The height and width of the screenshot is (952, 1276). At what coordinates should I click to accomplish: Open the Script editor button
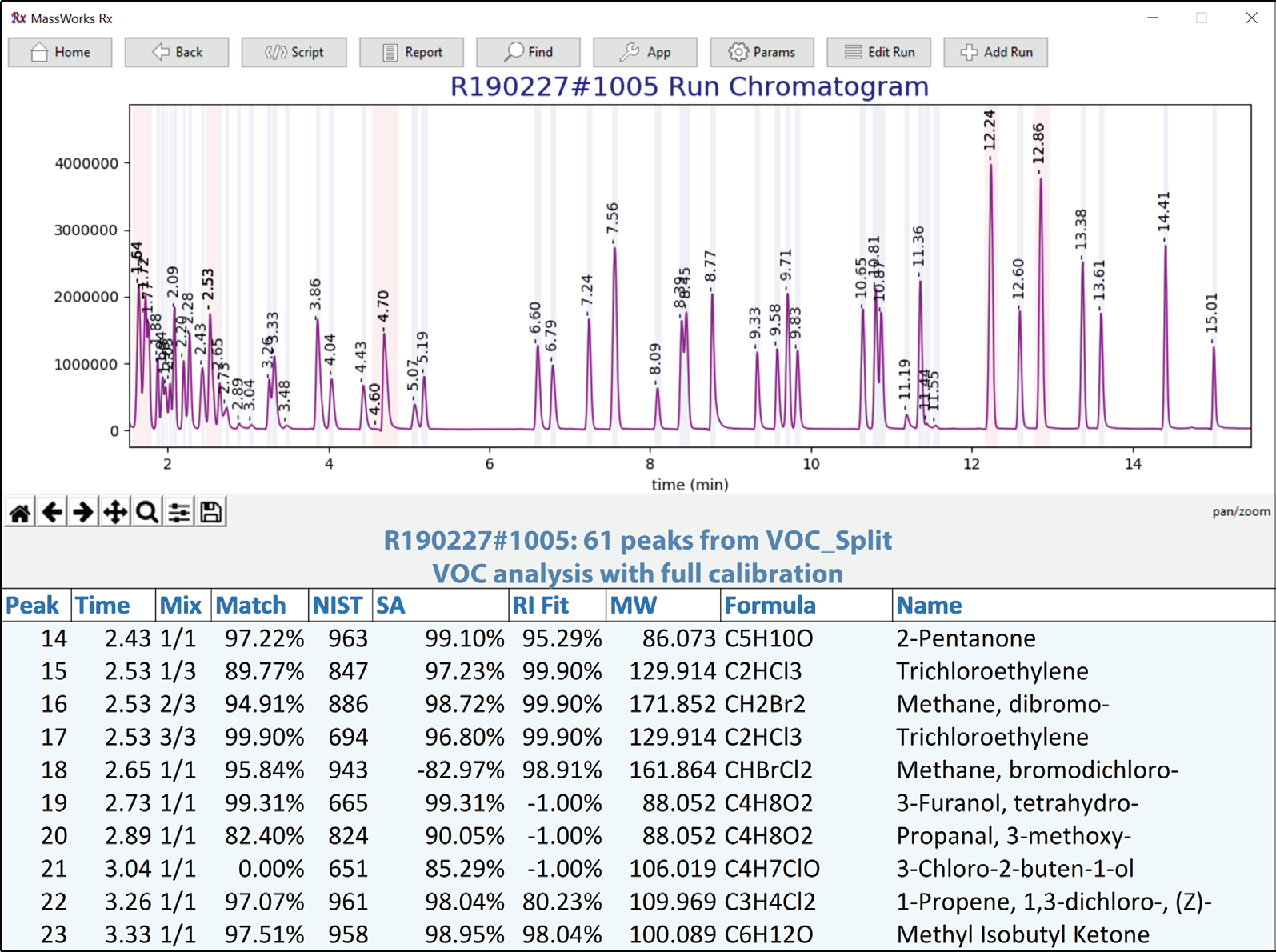294,52
